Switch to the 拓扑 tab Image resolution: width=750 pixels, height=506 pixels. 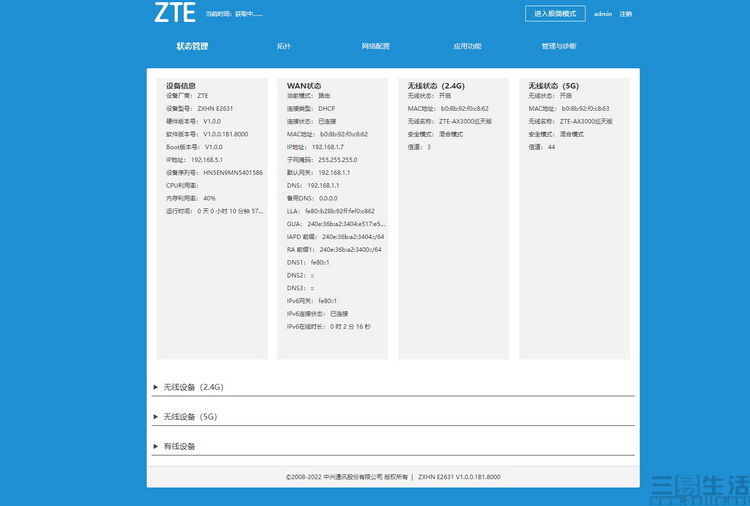click(x=284, y=46)
